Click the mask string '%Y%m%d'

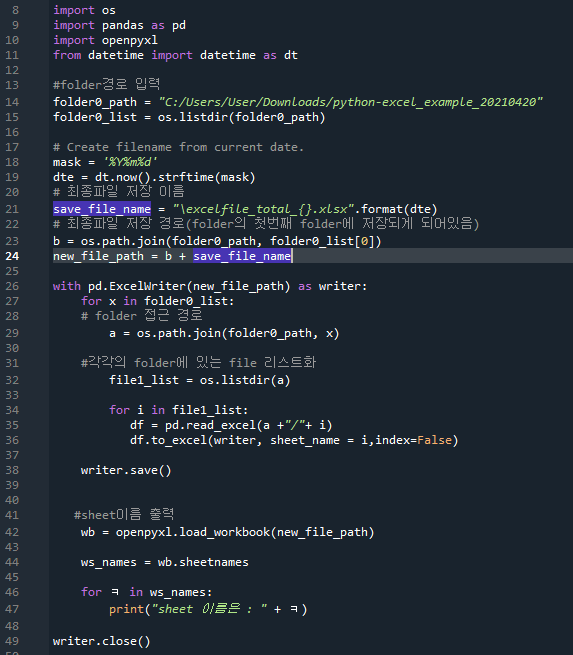(x=130, y=162)
